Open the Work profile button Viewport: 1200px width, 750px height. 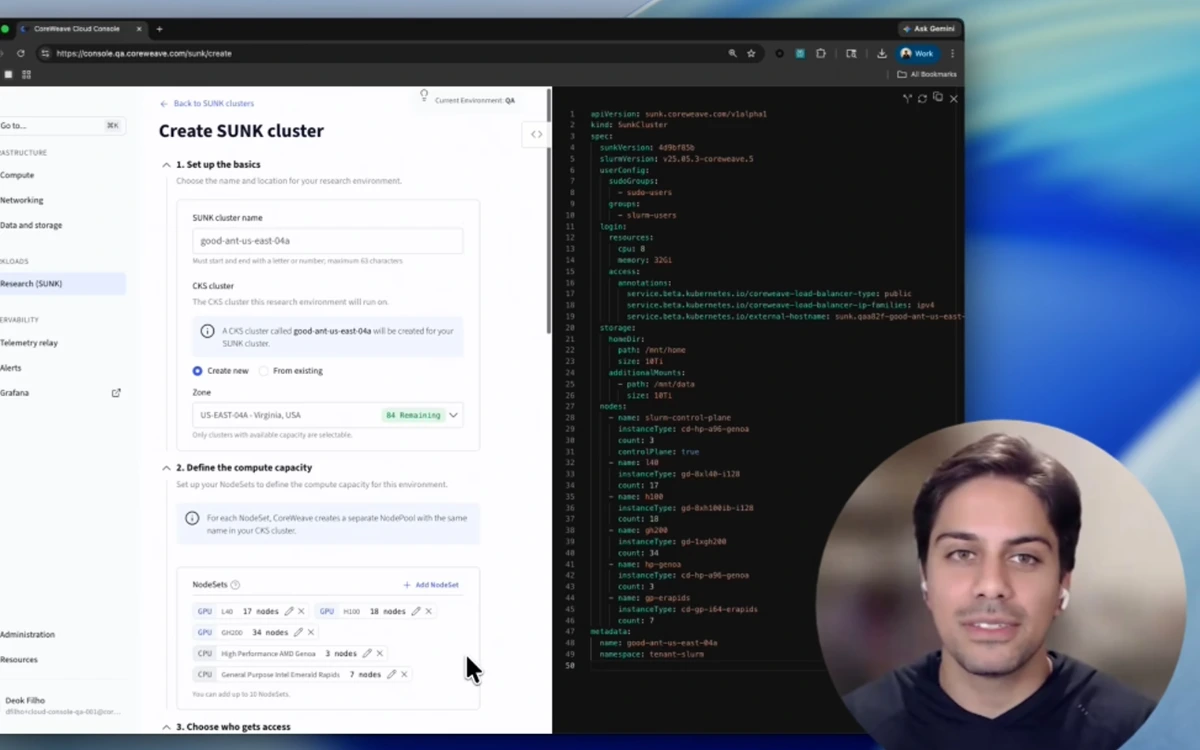(x=918, y=53)
